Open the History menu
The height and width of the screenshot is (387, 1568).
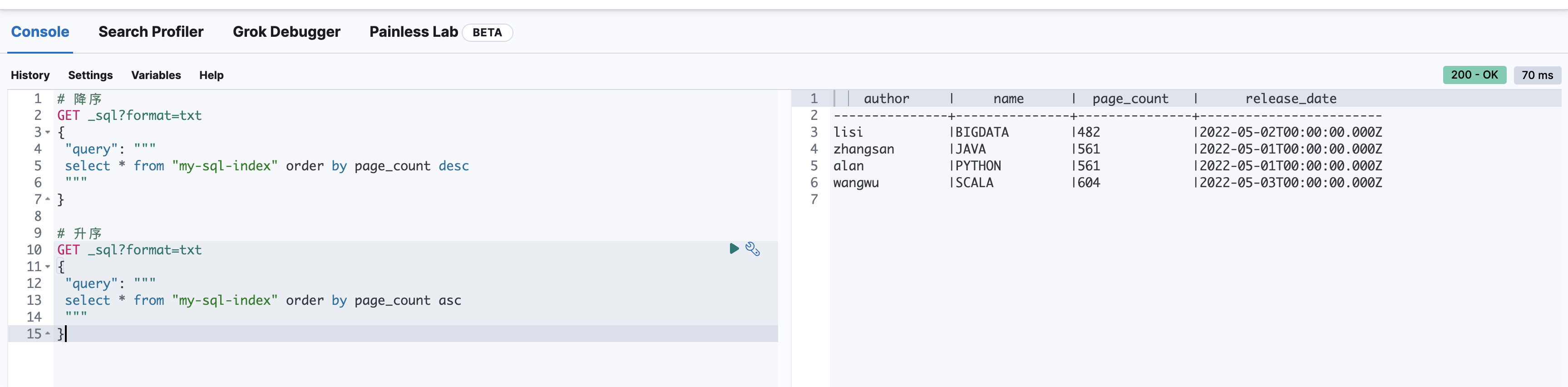pyautogui.click(x=30, y=75)
